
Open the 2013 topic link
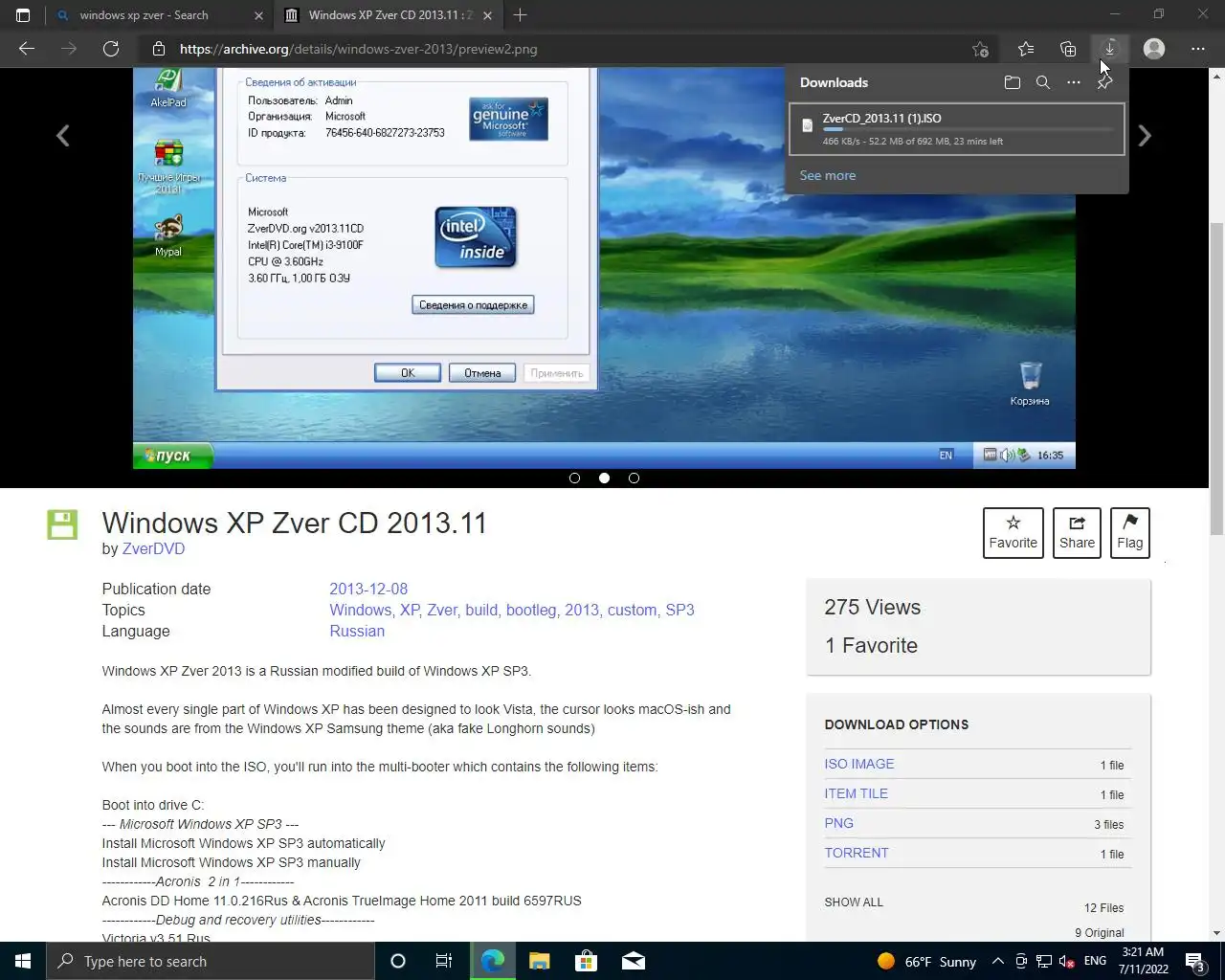pos(581,610)
